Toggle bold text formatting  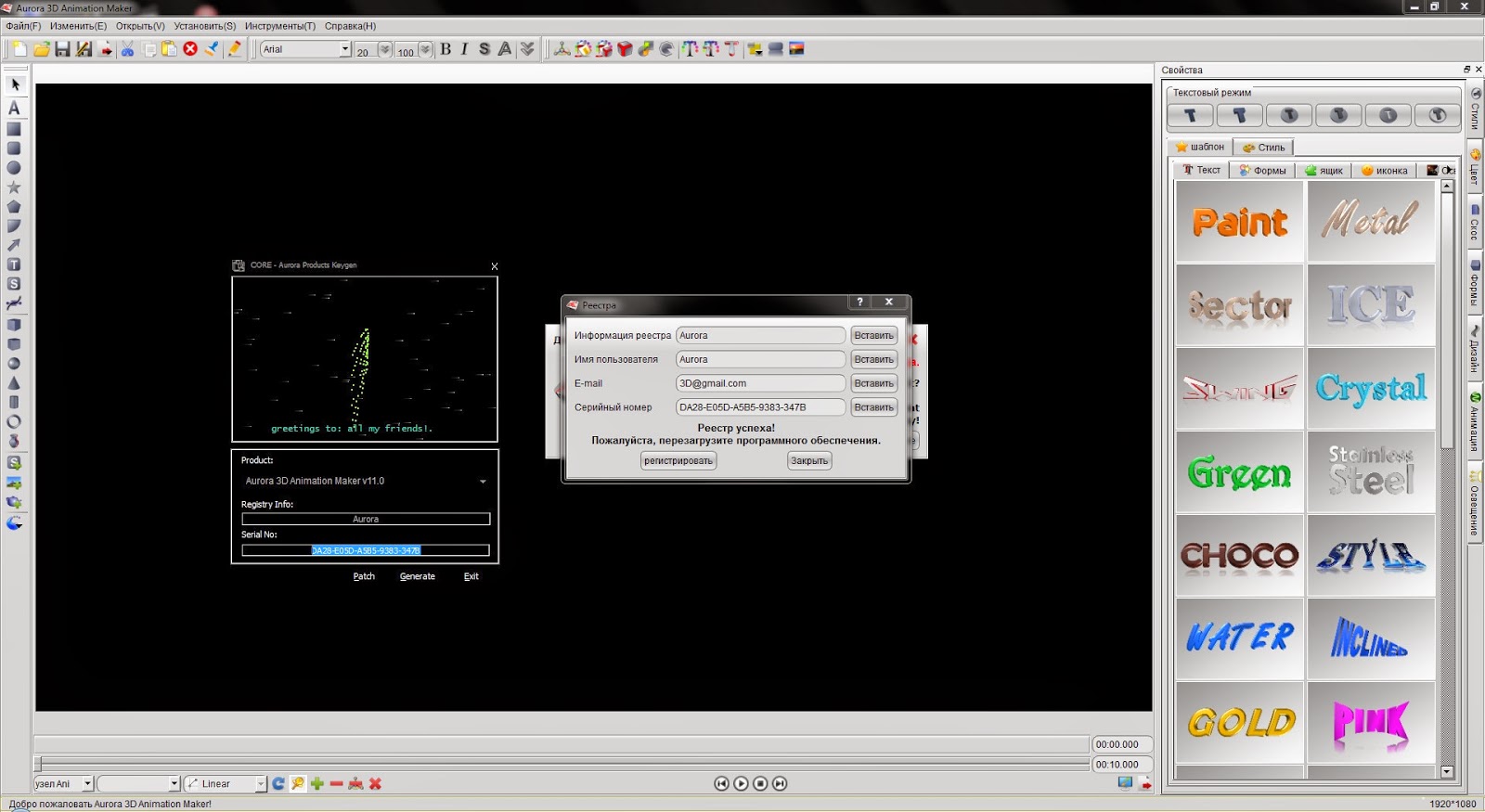tap(445, 49)
